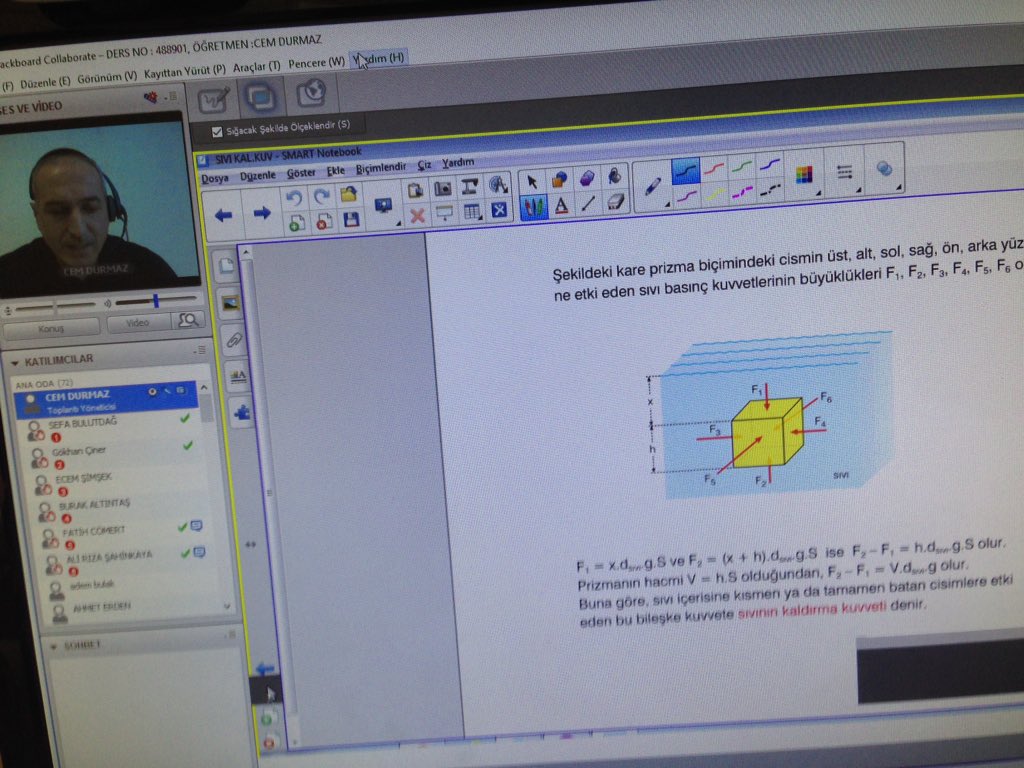Switch to Web Tour mode
The image size is (1024, 768).
point(312,93)
